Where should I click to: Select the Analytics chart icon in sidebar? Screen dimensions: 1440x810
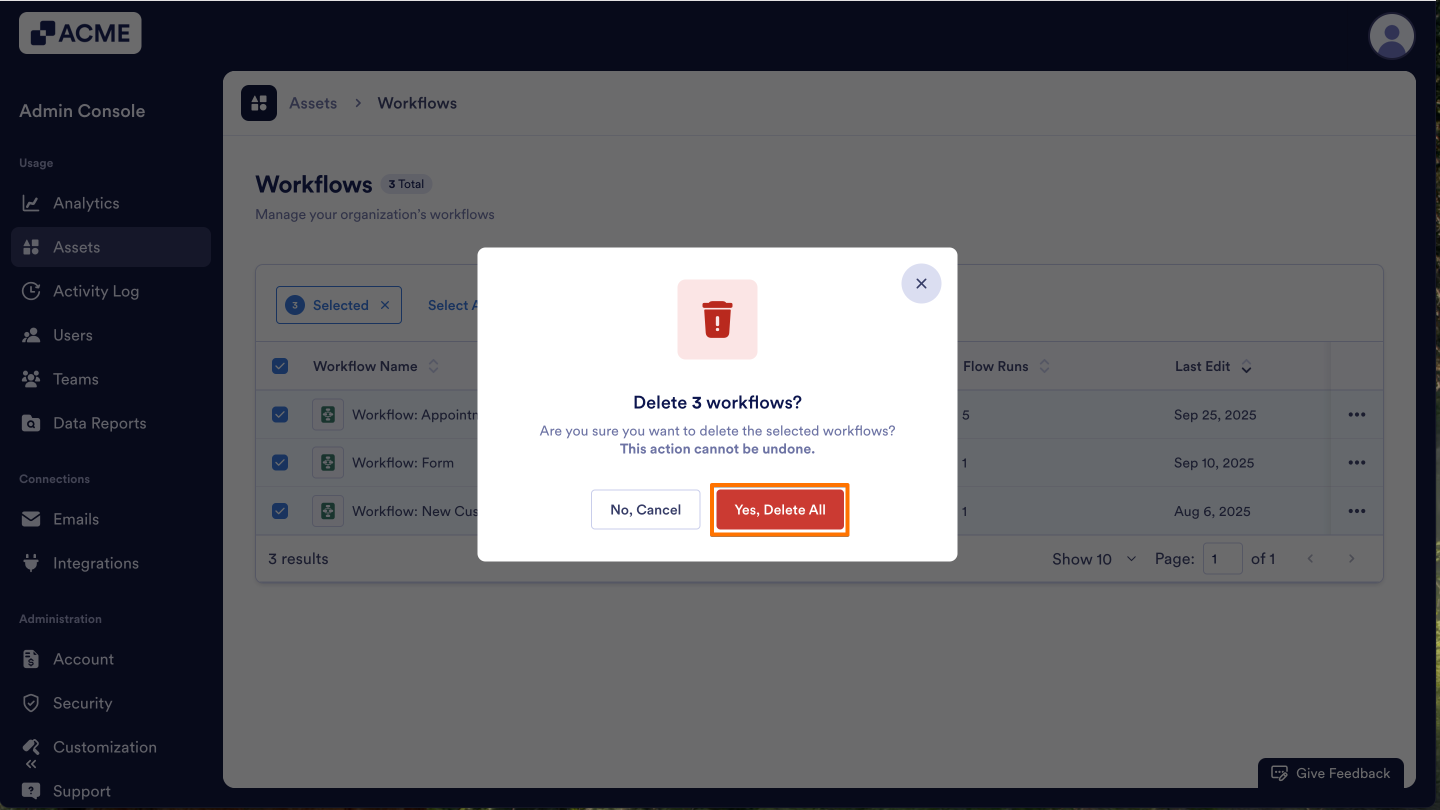tap(31, 203)
